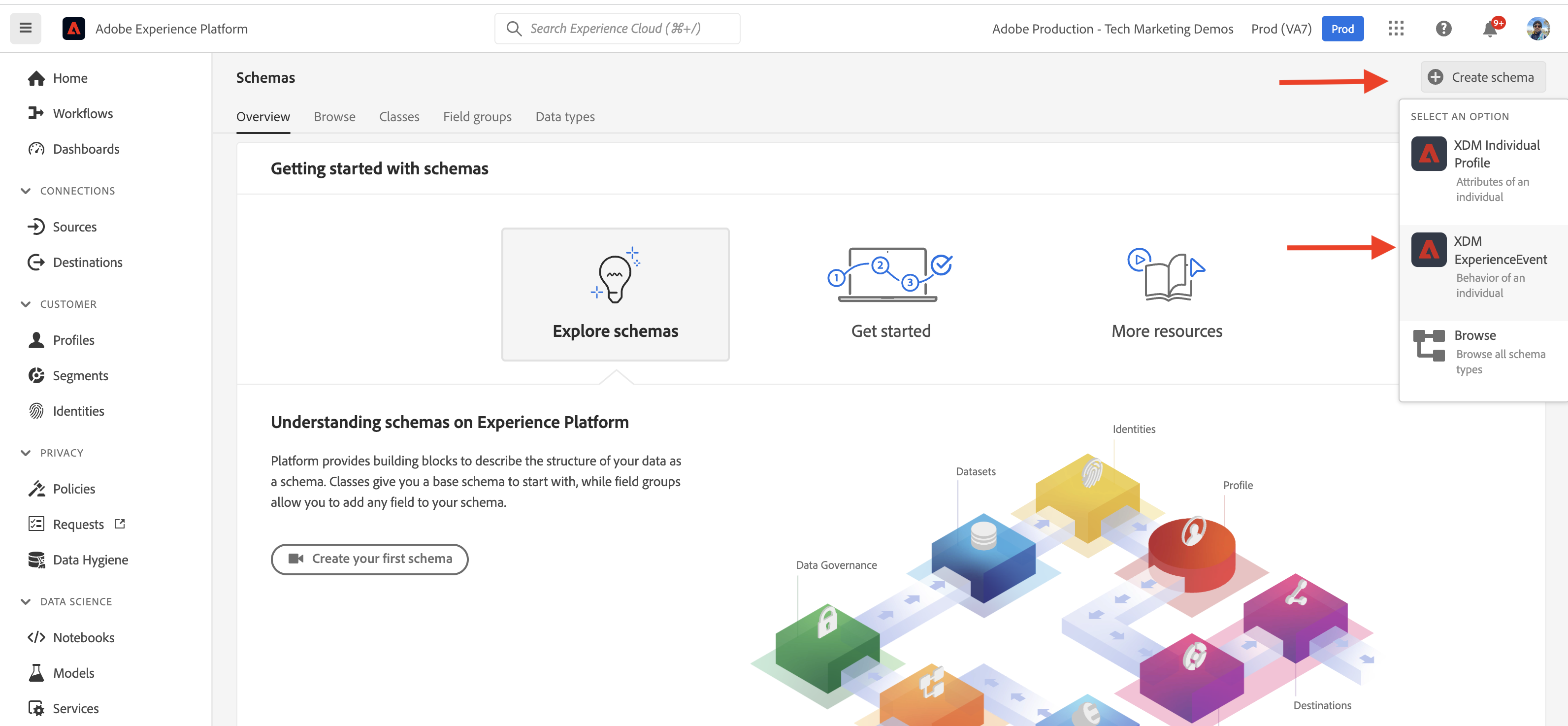1568x726 pixels.
Task: Click the user profile avatar
Action: click(1537, 28)
